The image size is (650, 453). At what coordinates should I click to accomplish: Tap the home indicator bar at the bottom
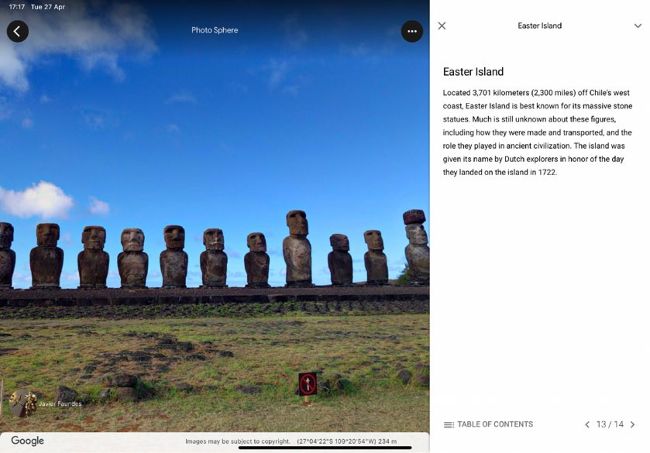click(325, 448)
